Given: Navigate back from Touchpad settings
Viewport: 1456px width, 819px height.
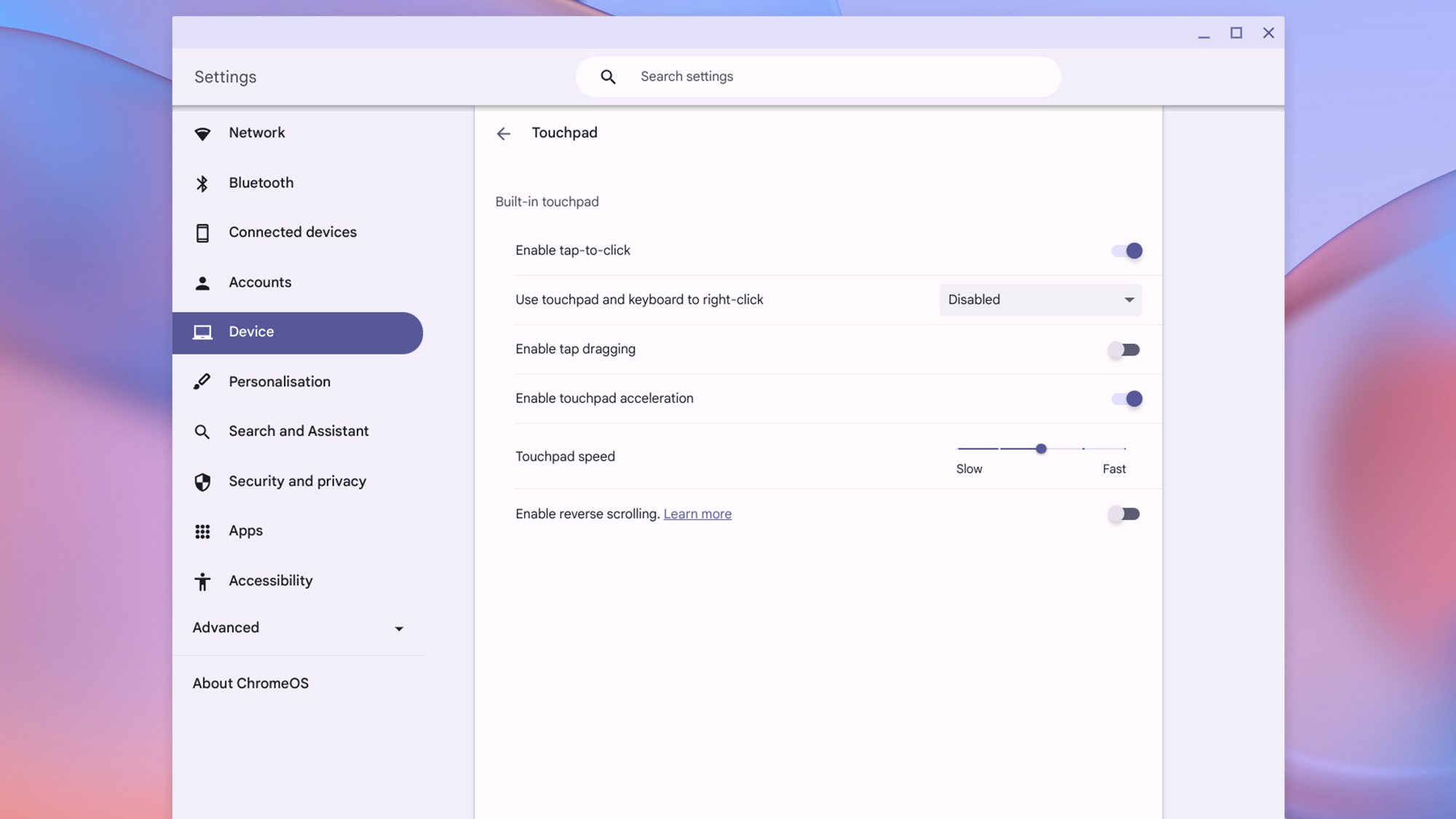Looking at the screenshot, I should (503, 133).
